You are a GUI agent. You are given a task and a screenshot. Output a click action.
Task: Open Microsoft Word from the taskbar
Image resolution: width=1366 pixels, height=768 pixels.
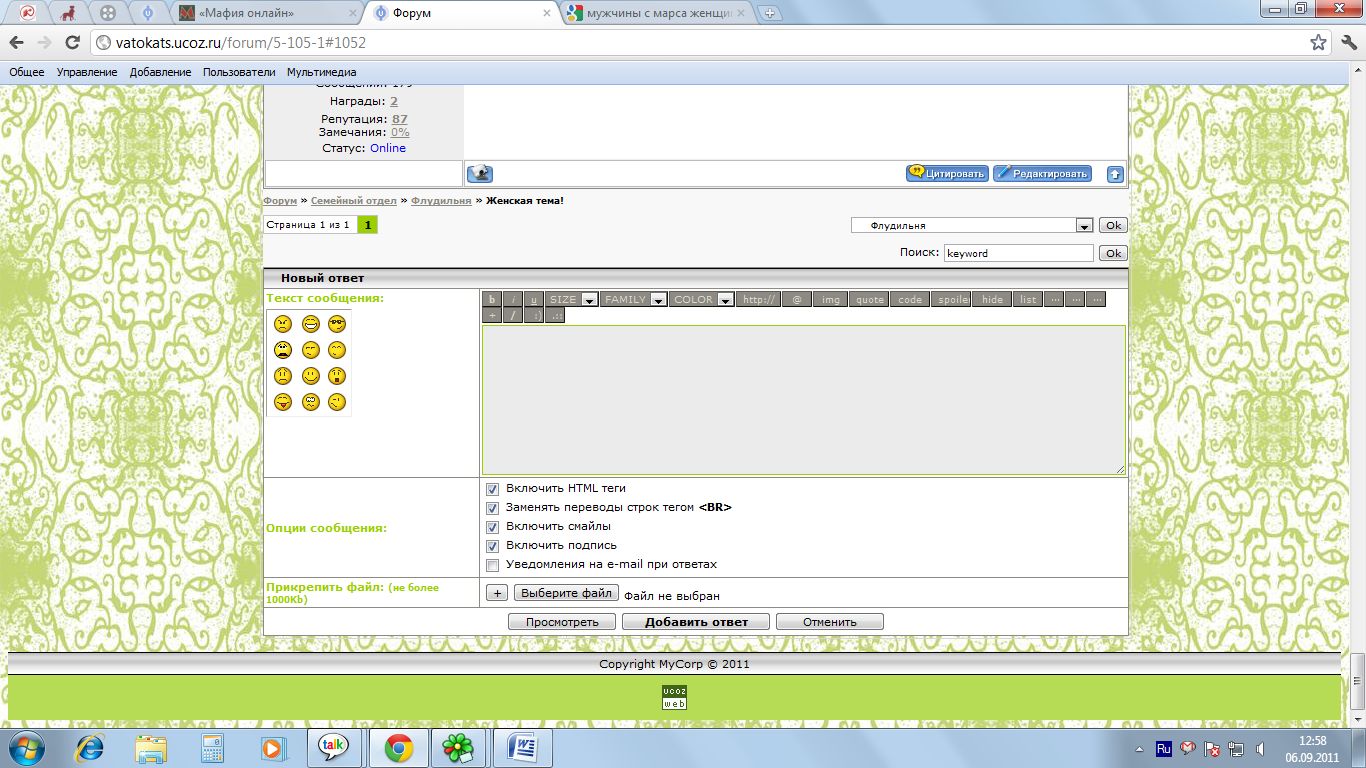click(x=521, y=747)
